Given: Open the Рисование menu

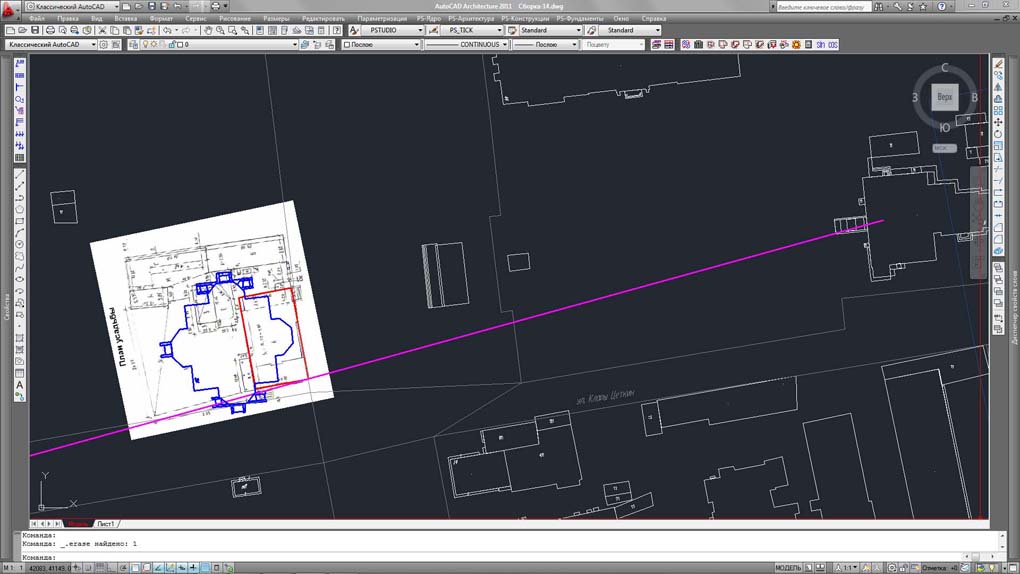Looking at the screenshot, I should [234, 18].
